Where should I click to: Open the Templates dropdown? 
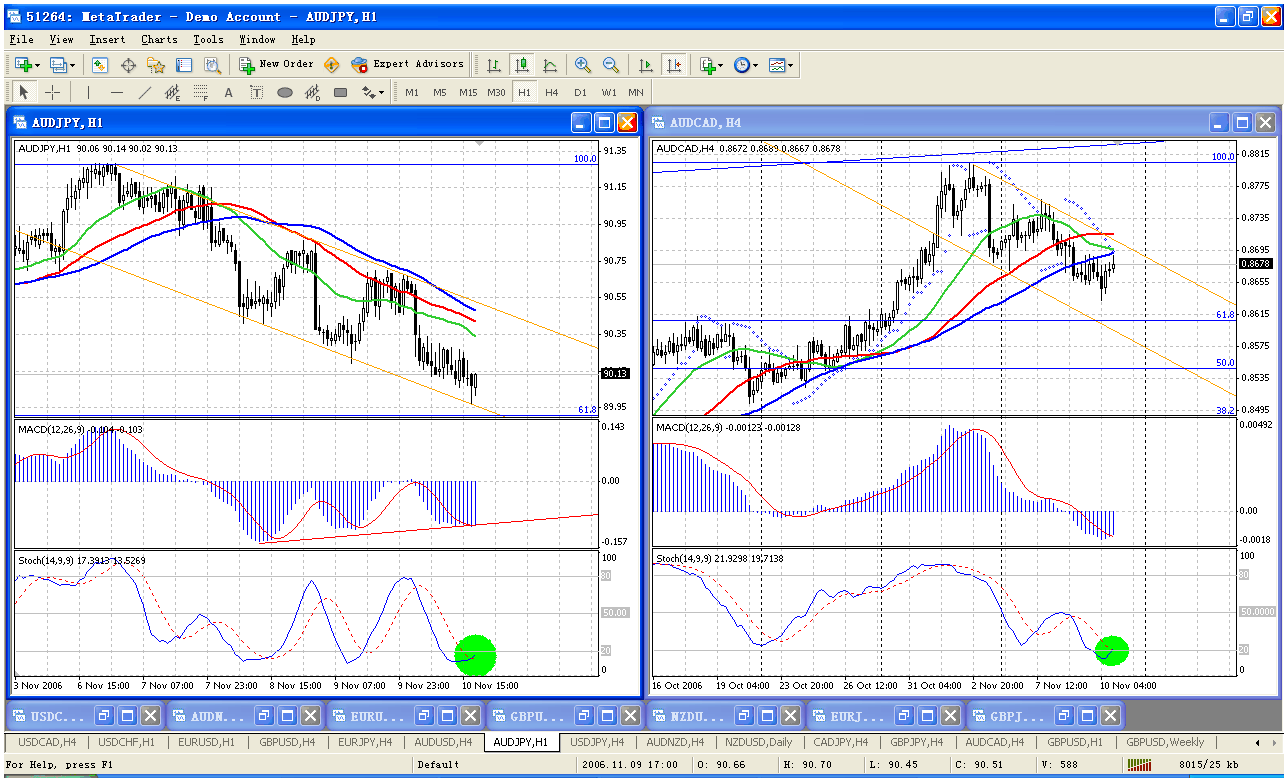(781, 65)
